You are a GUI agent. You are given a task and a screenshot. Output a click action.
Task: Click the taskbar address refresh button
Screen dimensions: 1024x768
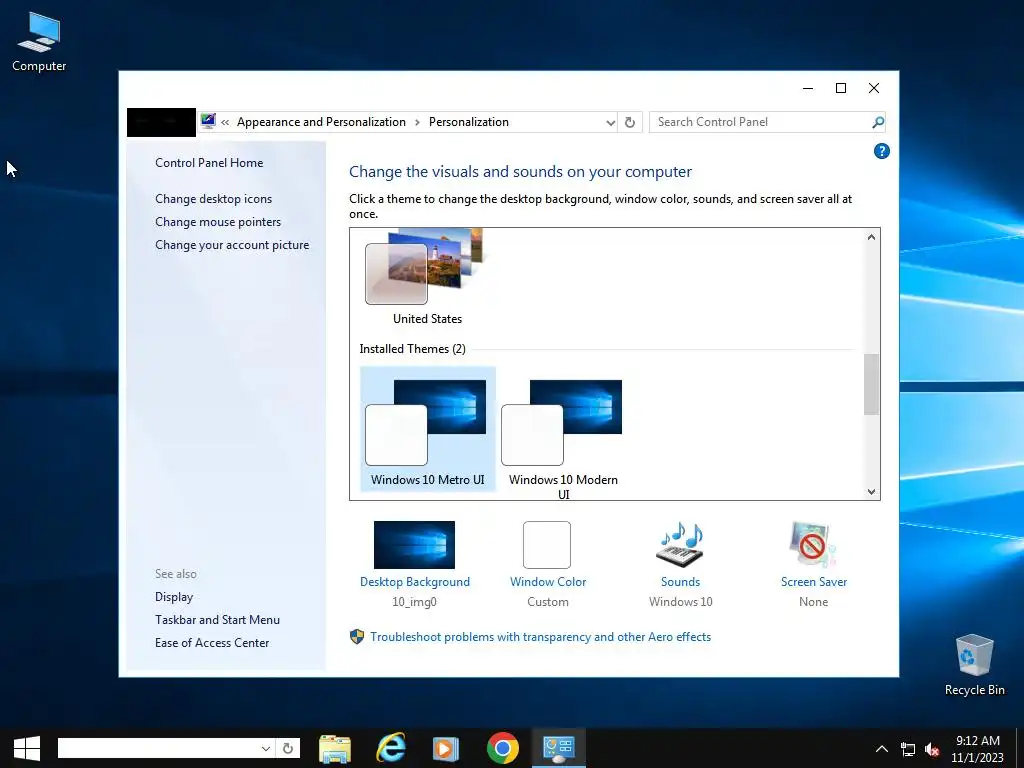pyautogui.click(x=288, y=748)
